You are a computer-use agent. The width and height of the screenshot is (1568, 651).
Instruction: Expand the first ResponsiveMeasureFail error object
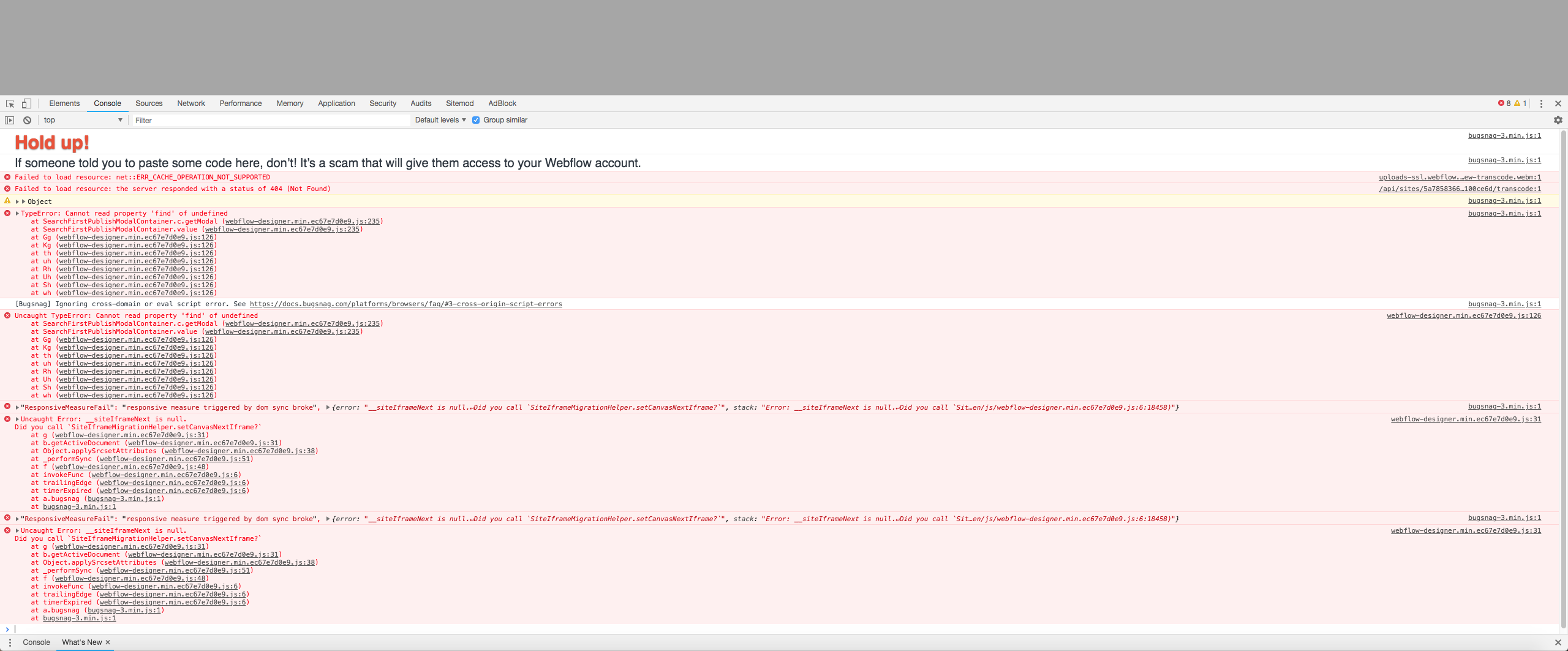328,407
